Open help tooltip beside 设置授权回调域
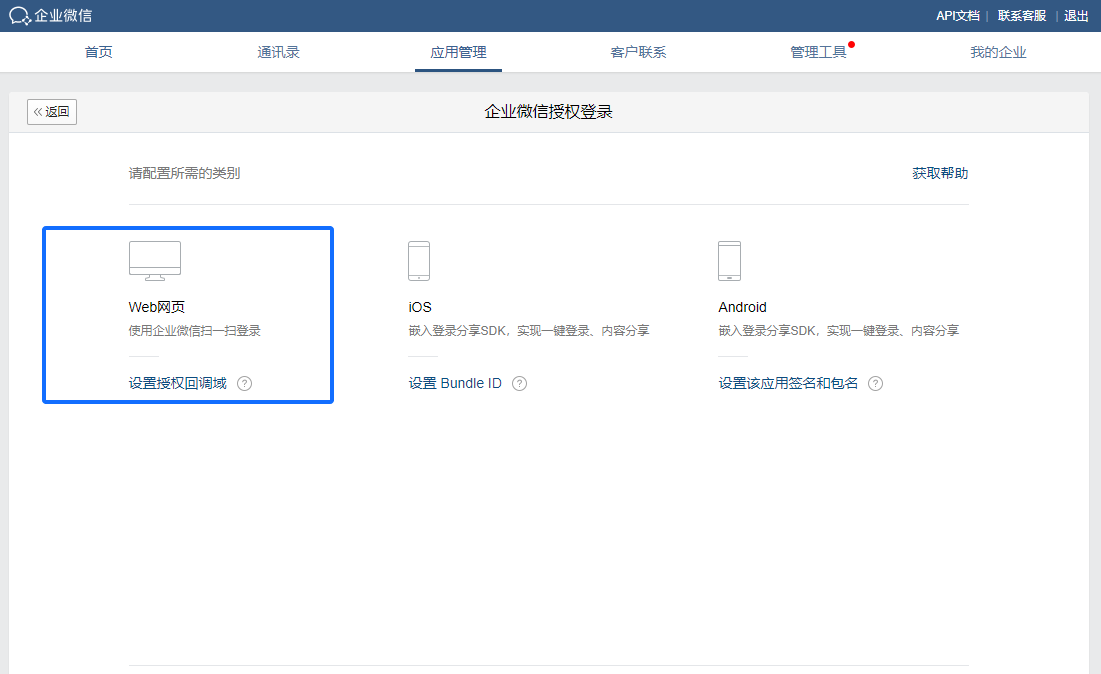This screenshot has width=1101, height=674. point(245,383)
